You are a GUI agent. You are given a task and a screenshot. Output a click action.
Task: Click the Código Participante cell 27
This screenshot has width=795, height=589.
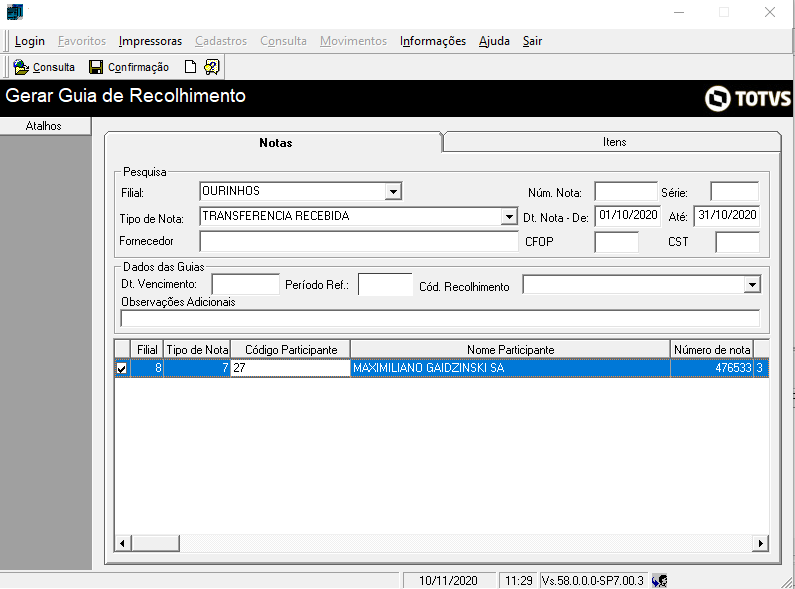[291, 368]
